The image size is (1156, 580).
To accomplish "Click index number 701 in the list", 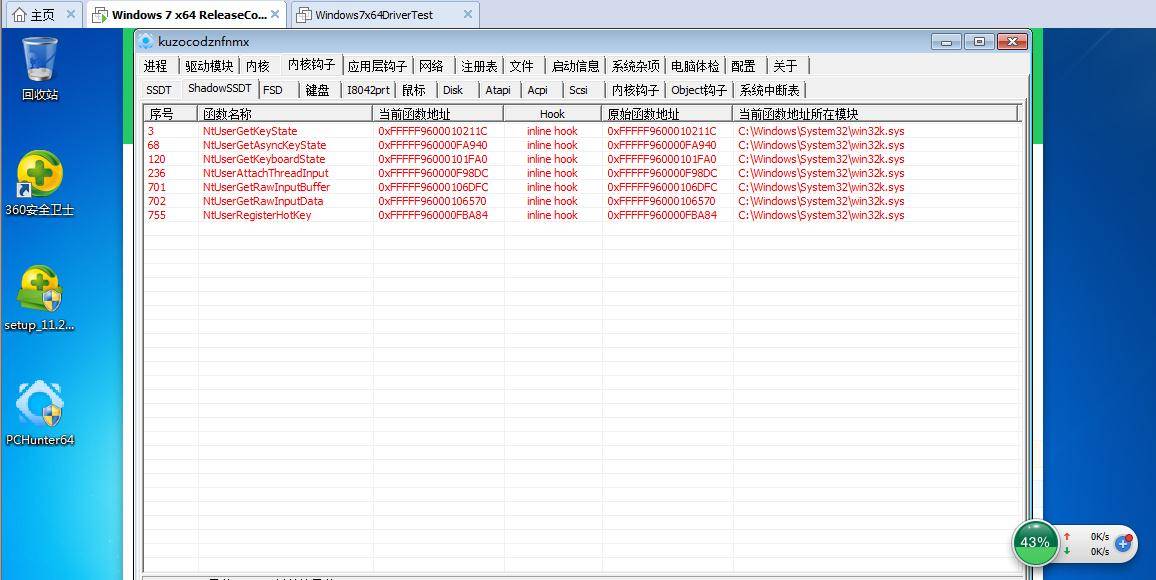I will tap(156, 187).
